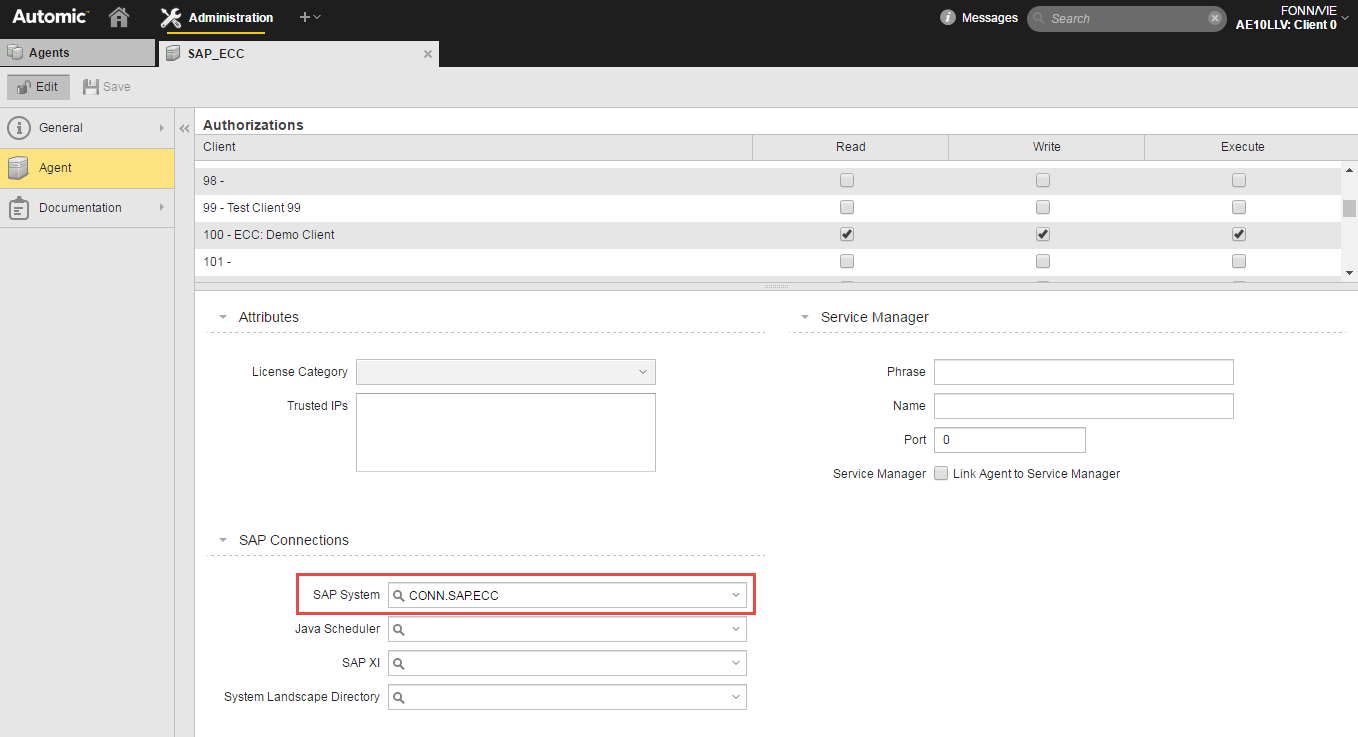Image resolution: width=1358 pixels, height=737 pixels.
Task: Enable Execute for 99 - Test Client 99
Action: tap(1239, 208)
